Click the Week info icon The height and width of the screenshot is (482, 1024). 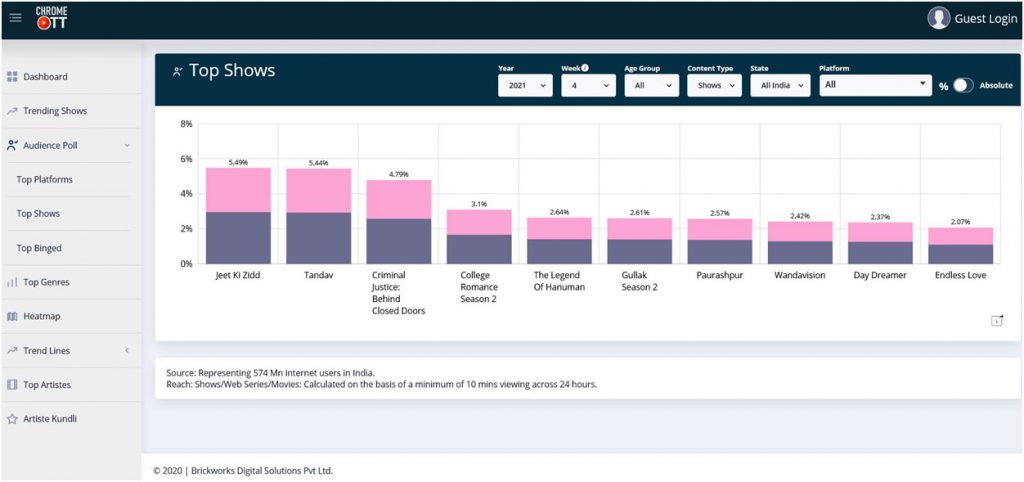585,68
